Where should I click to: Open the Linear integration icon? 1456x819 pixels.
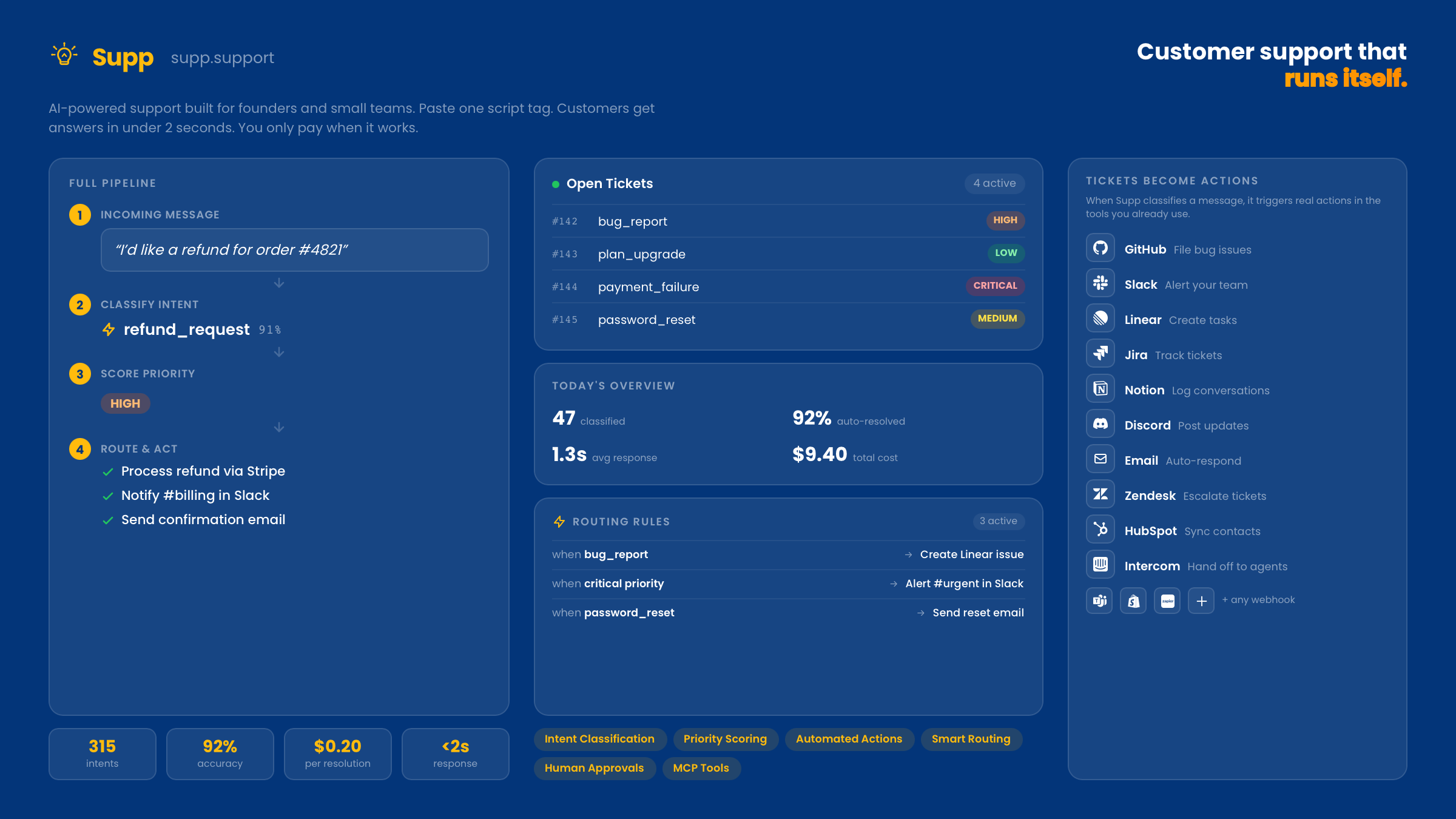1100,318
